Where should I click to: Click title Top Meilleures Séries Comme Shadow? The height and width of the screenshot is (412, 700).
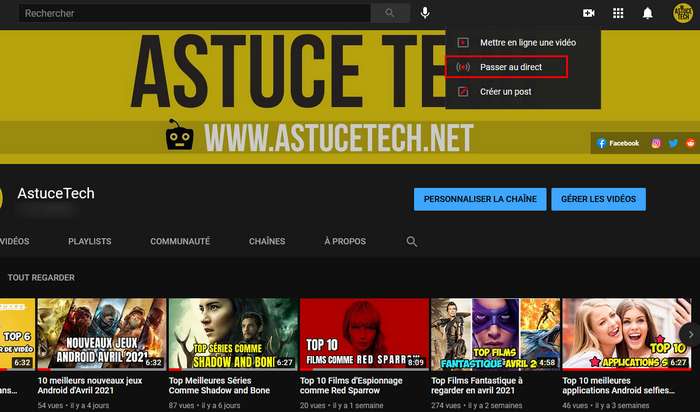(219, 386)
